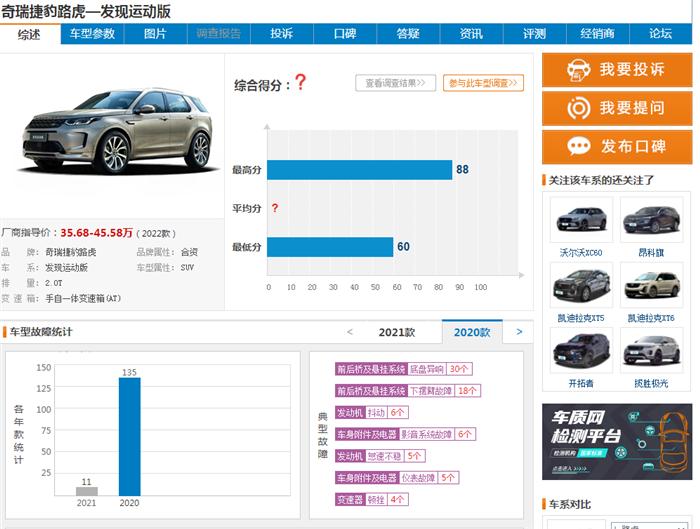This screenshot has width=700, height=529.
Task: Click the 开拓者 link text
Action: click(x=581, y=383)
